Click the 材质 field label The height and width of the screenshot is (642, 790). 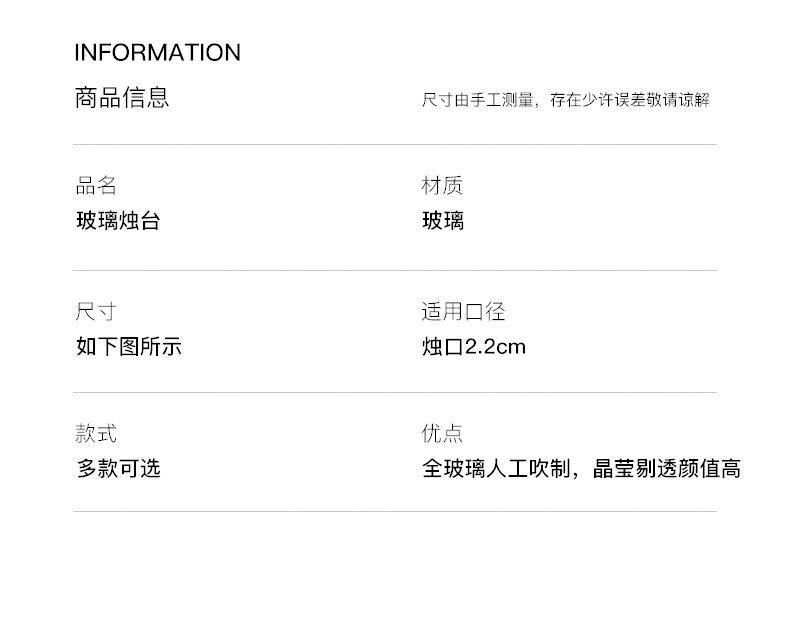tap(442, 186)
